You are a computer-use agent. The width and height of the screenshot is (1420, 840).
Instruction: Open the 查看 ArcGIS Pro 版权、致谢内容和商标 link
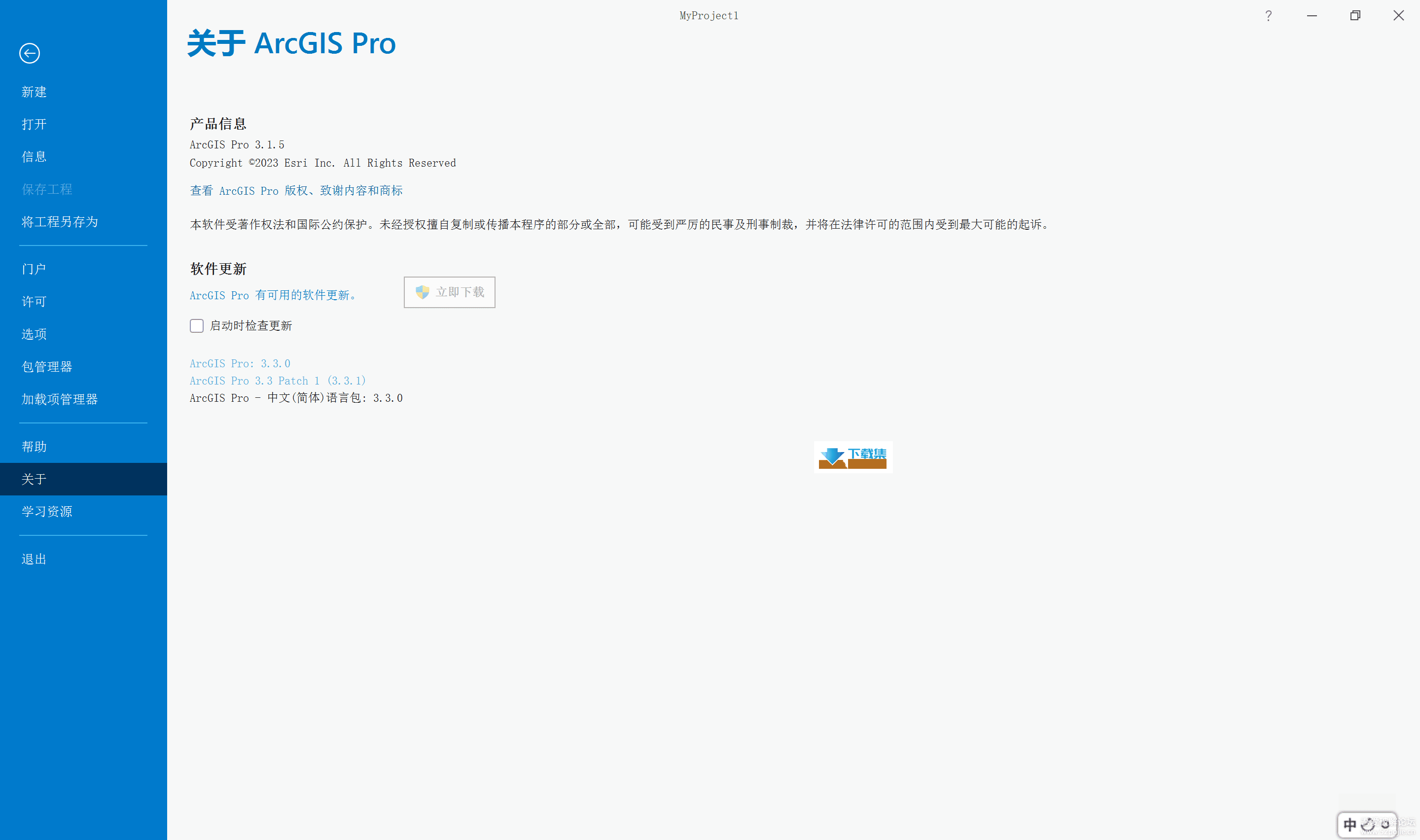click(296, 191)
